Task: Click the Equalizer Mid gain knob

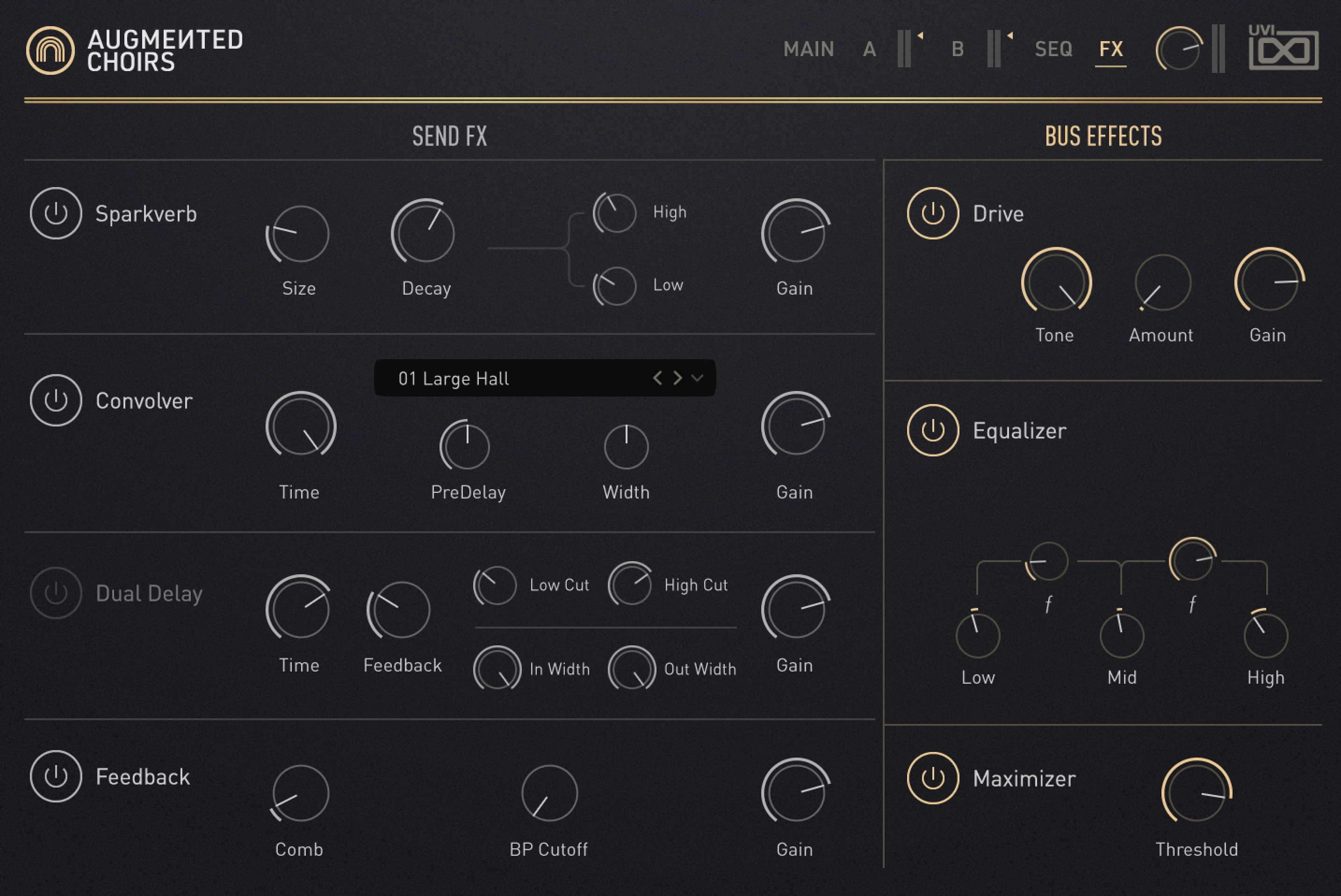Action: (1122, 634)
